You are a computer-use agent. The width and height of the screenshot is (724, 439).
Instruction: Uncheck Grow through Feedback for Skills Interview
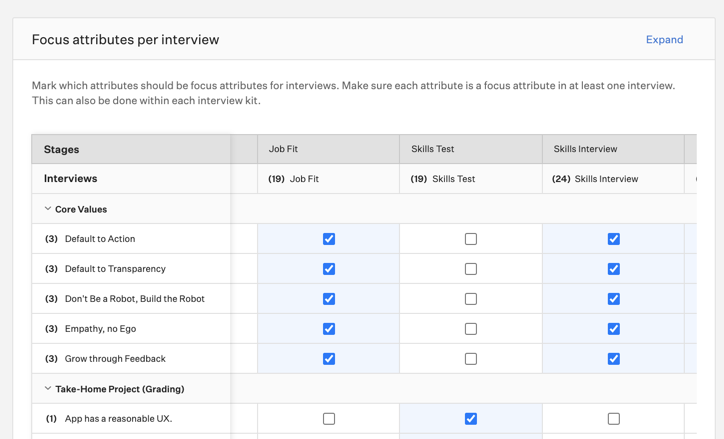pos(614,359)
